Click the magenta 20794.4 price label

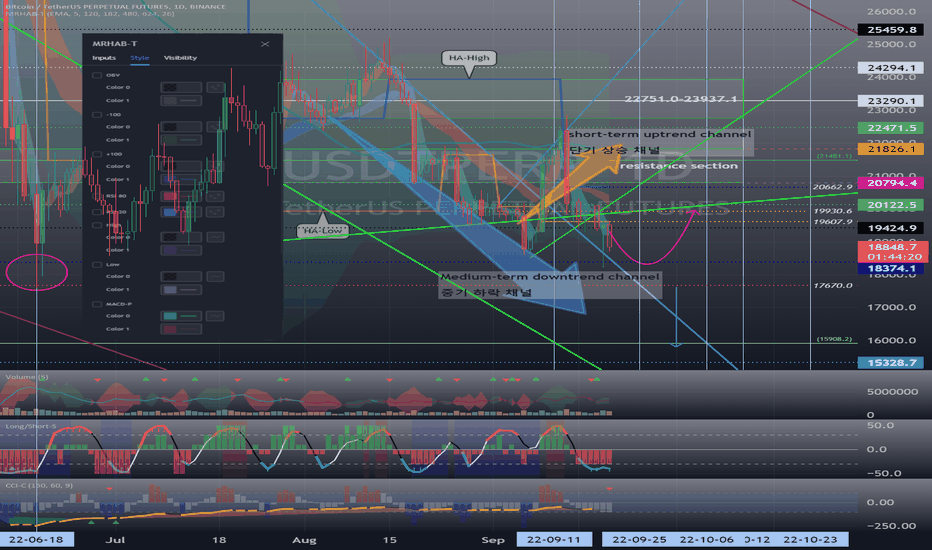click(891, 183)
